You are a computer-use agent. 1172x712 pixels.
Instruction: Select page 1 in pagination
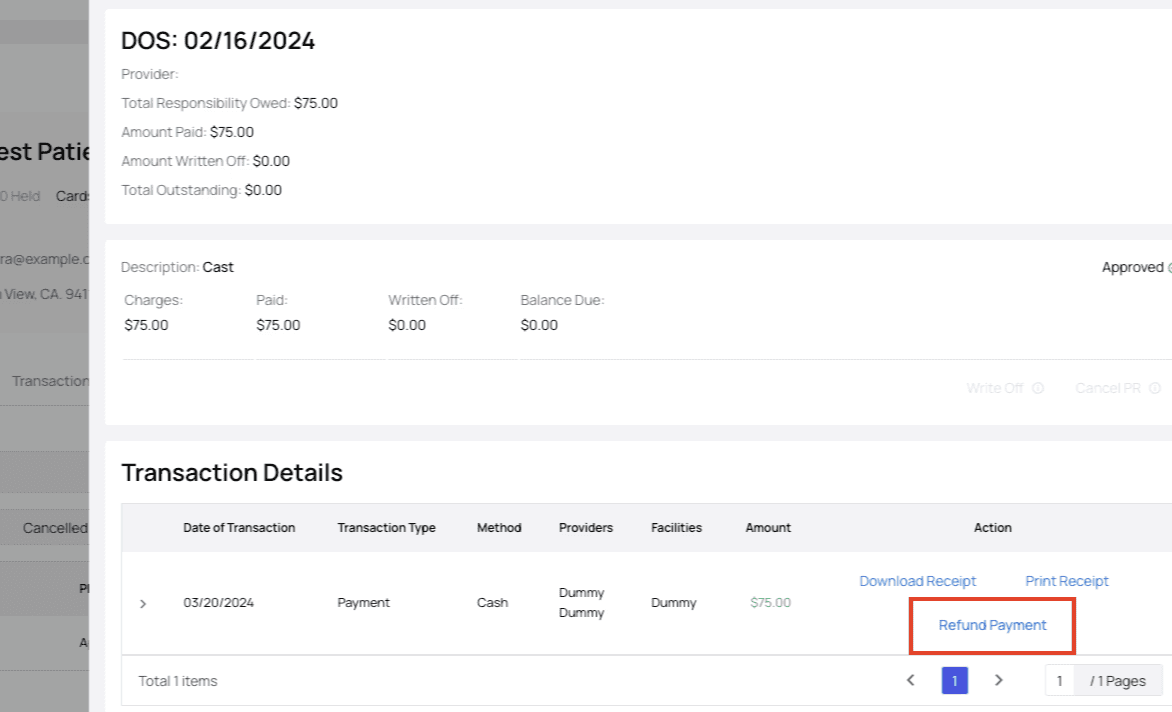954,681
